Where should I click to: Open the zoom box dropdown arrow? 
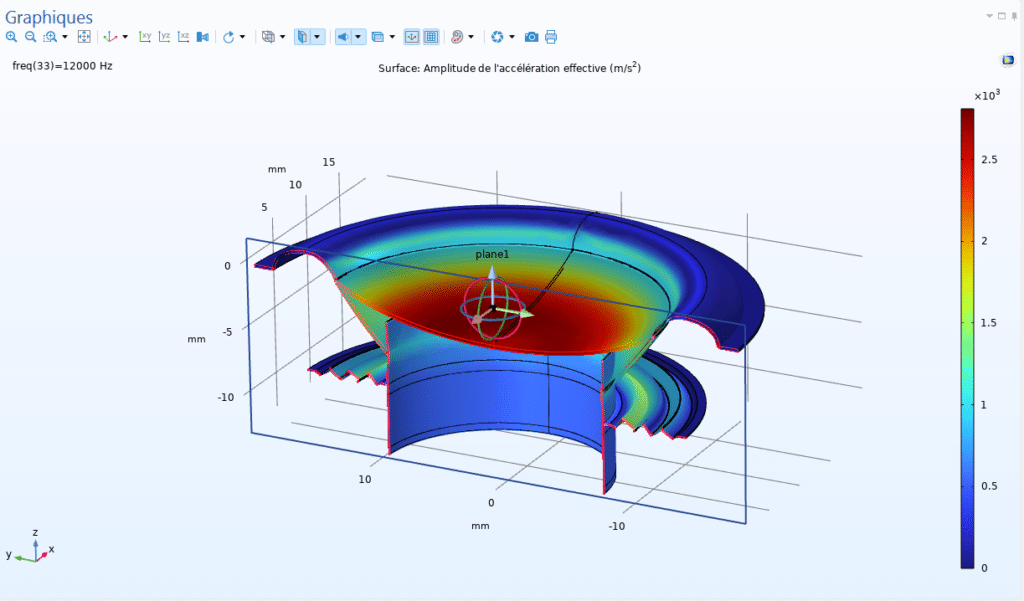65,37
